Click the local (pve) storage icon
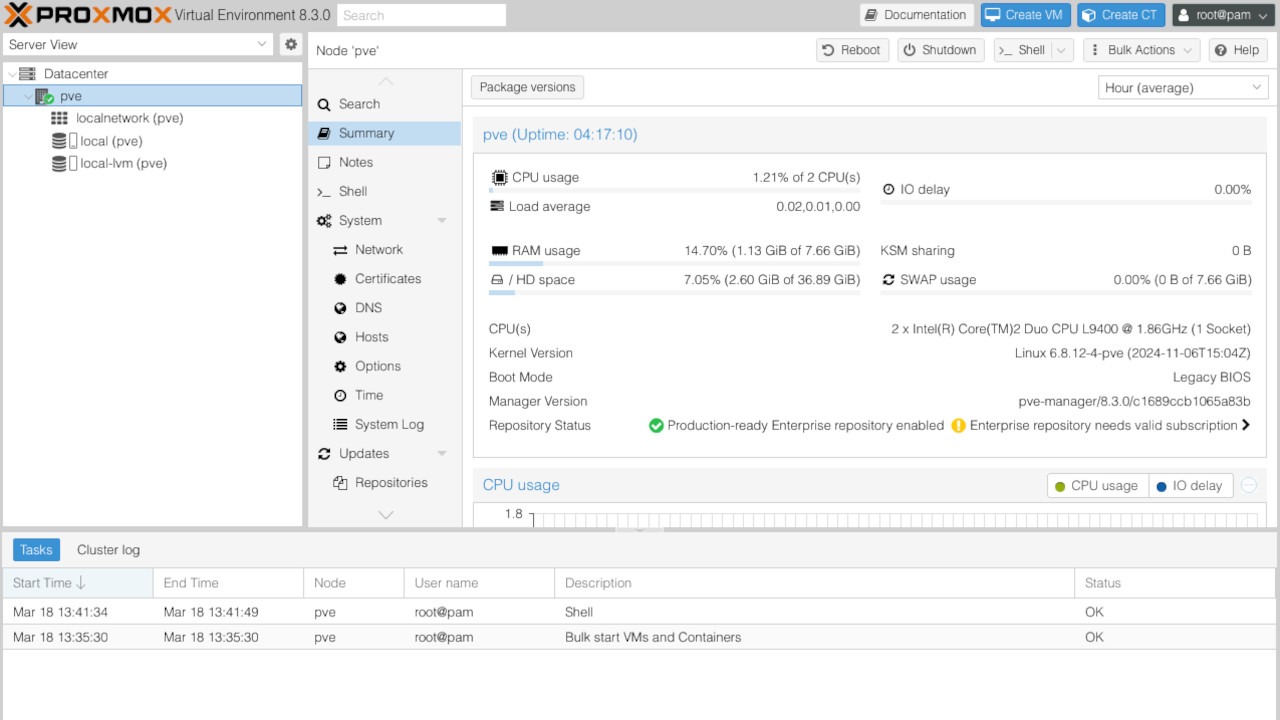This screenshot has width=1280, height=720. pyautogui.click(x=64, y=141)
